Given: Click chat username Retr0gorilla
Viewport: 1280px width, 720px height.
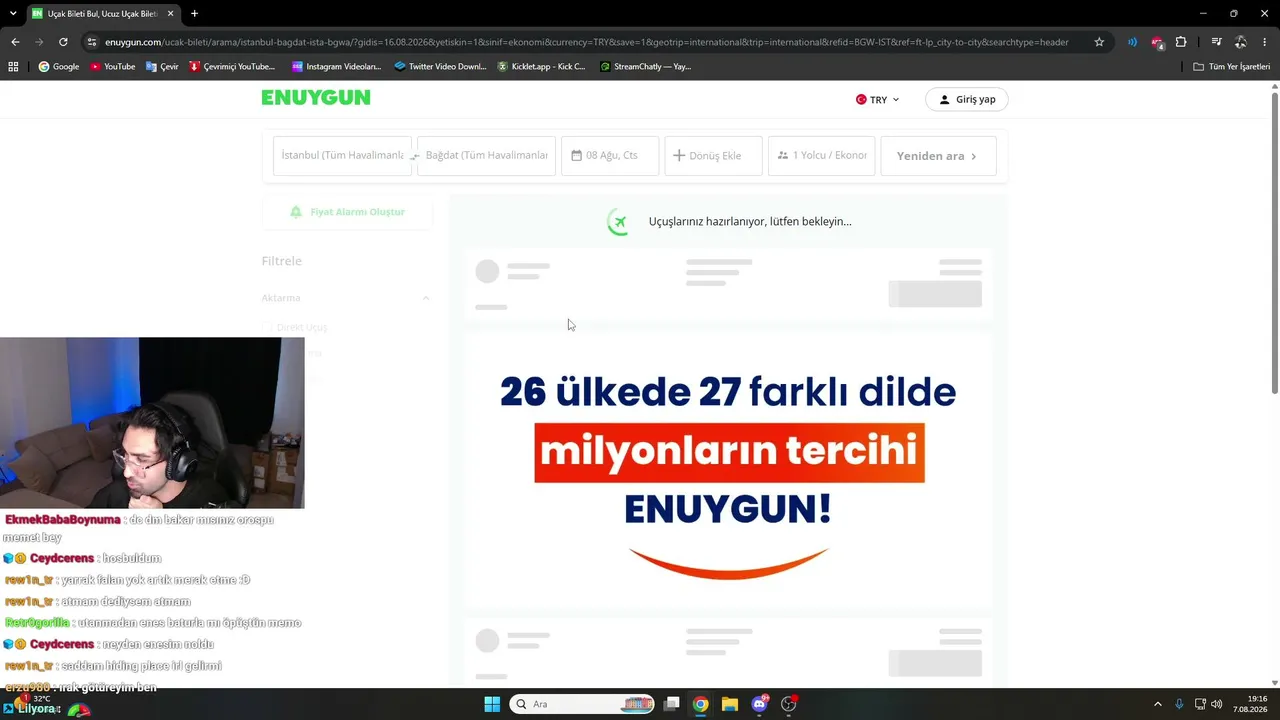Looking at the screenshot, I should tap(37, 623).
